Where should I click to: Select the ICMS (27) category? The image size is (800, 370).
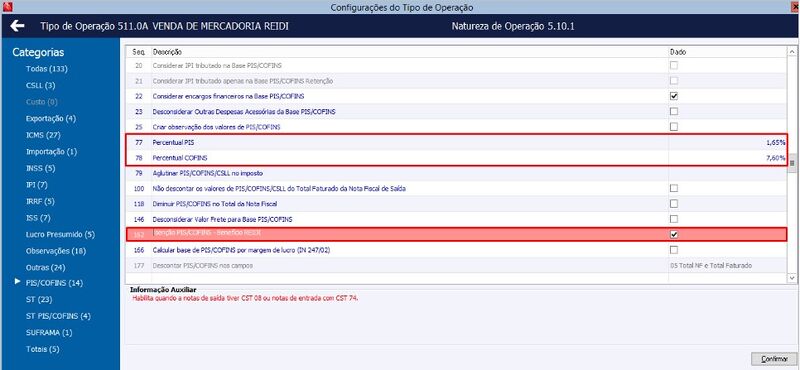point(43,135)
